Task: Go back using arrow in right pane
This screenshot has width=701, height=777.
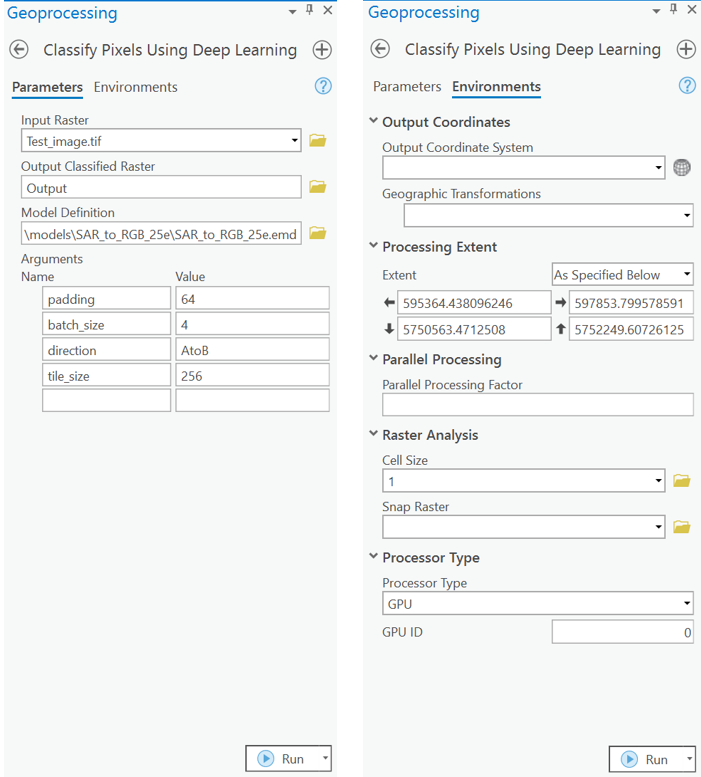Action: [x=379, y=49]
